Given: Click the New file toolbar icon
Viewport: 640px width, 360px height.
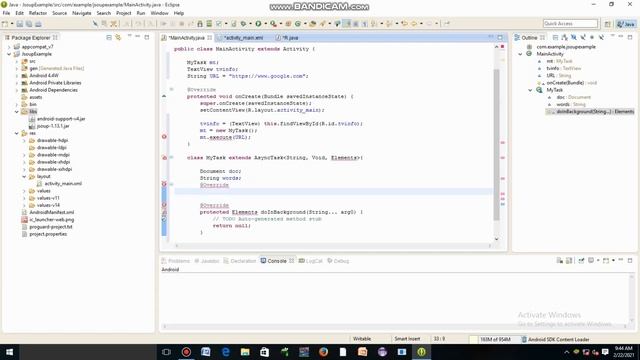Looking at the screenshot, I should click(5, 24).
